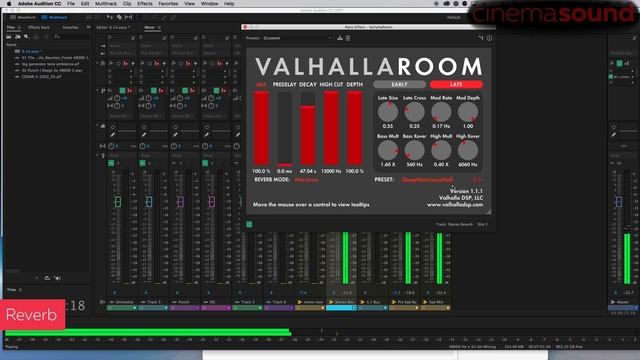Select the big generator tone ambience.aif file

tap(50, 64)
